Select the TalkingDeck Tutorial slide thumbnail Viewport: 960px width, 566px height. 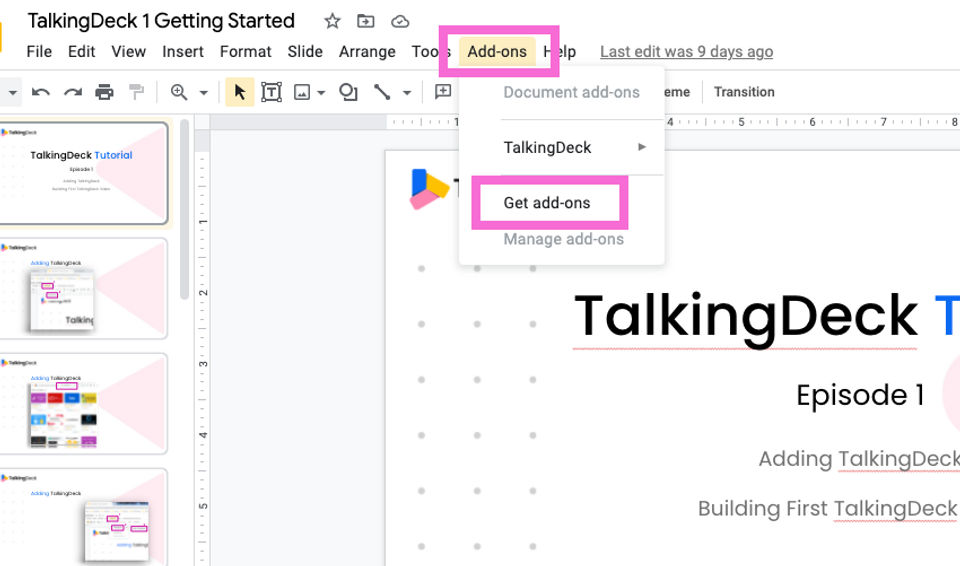(84, 173)
